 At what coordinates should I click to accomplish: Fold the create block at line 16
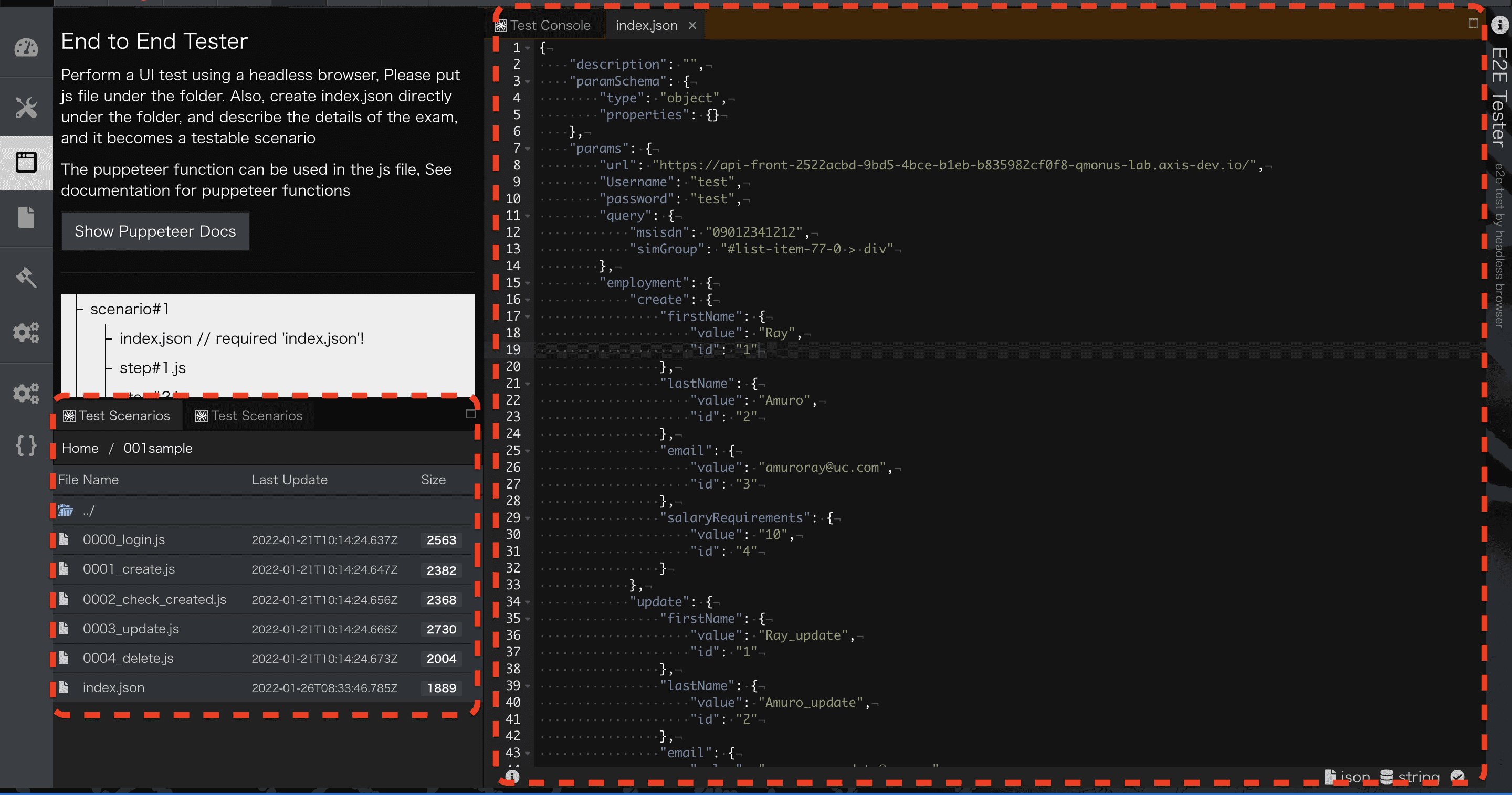(528, 299)
